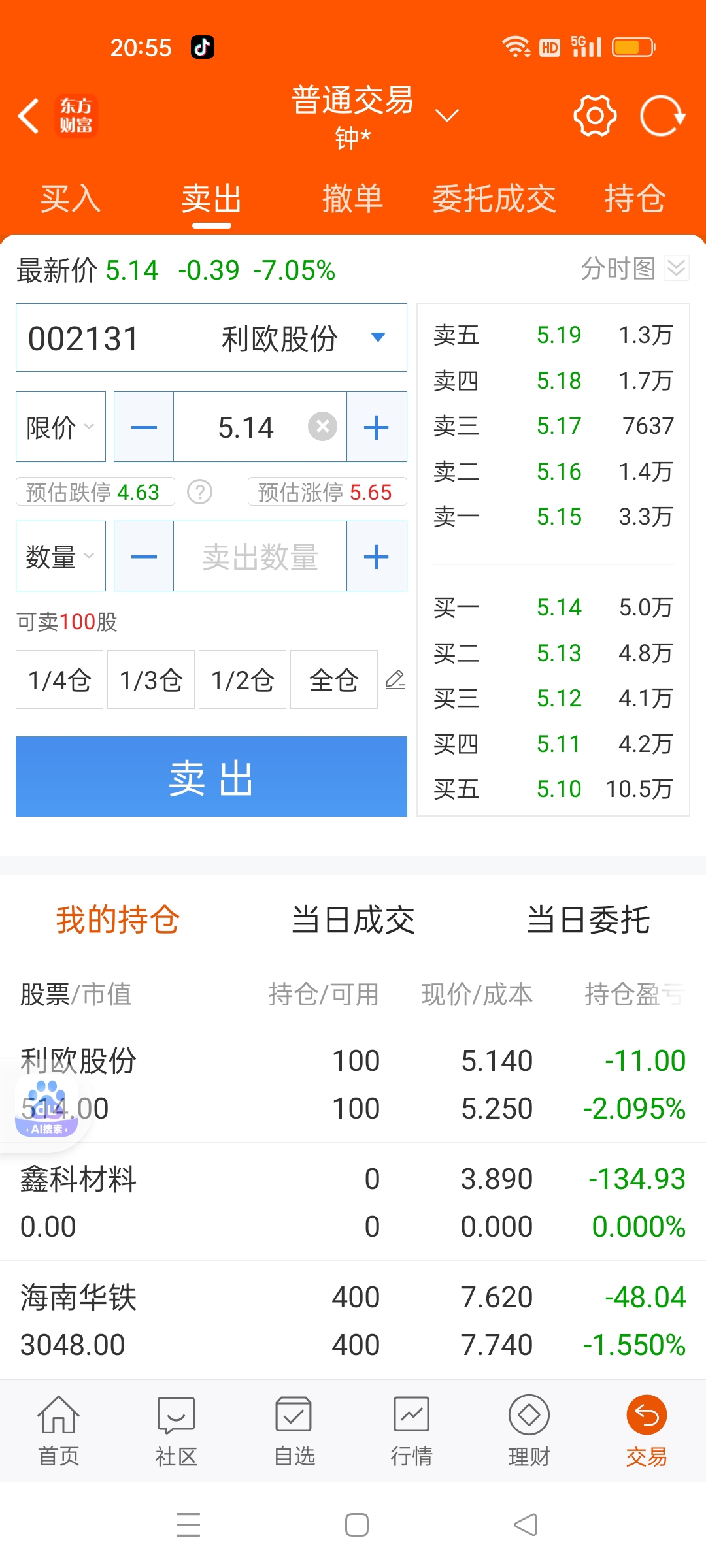The height and width of the screenshot is (1568, 706).
Task: Tap 股票/市值 column header
Action: click(76, 994)
